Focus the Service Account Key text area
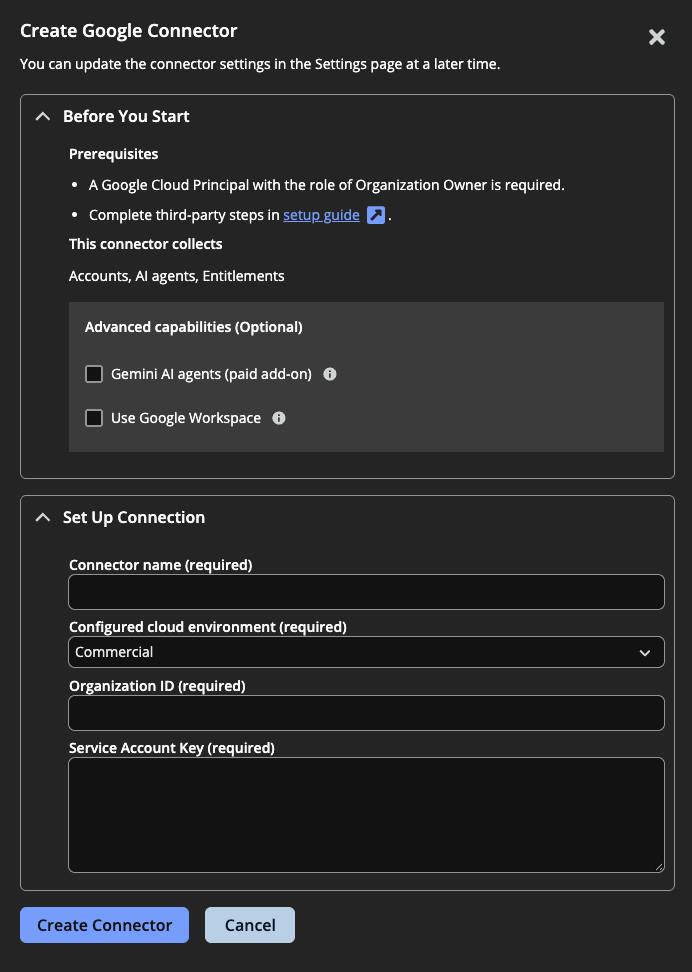The height and width of the screenshot is (972, 692). tap(366, 815)
